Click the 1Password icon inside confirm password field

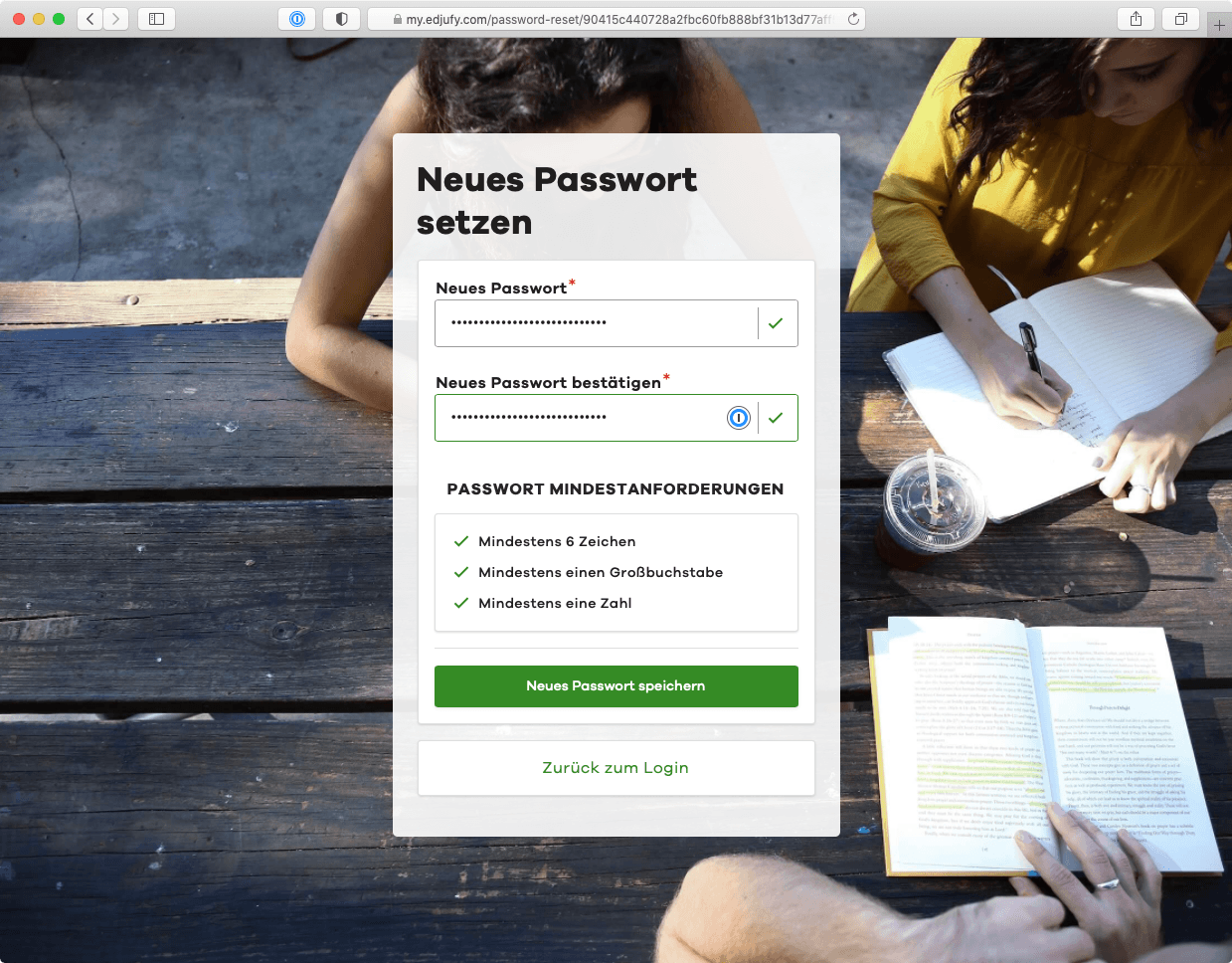tap(739, 418)
